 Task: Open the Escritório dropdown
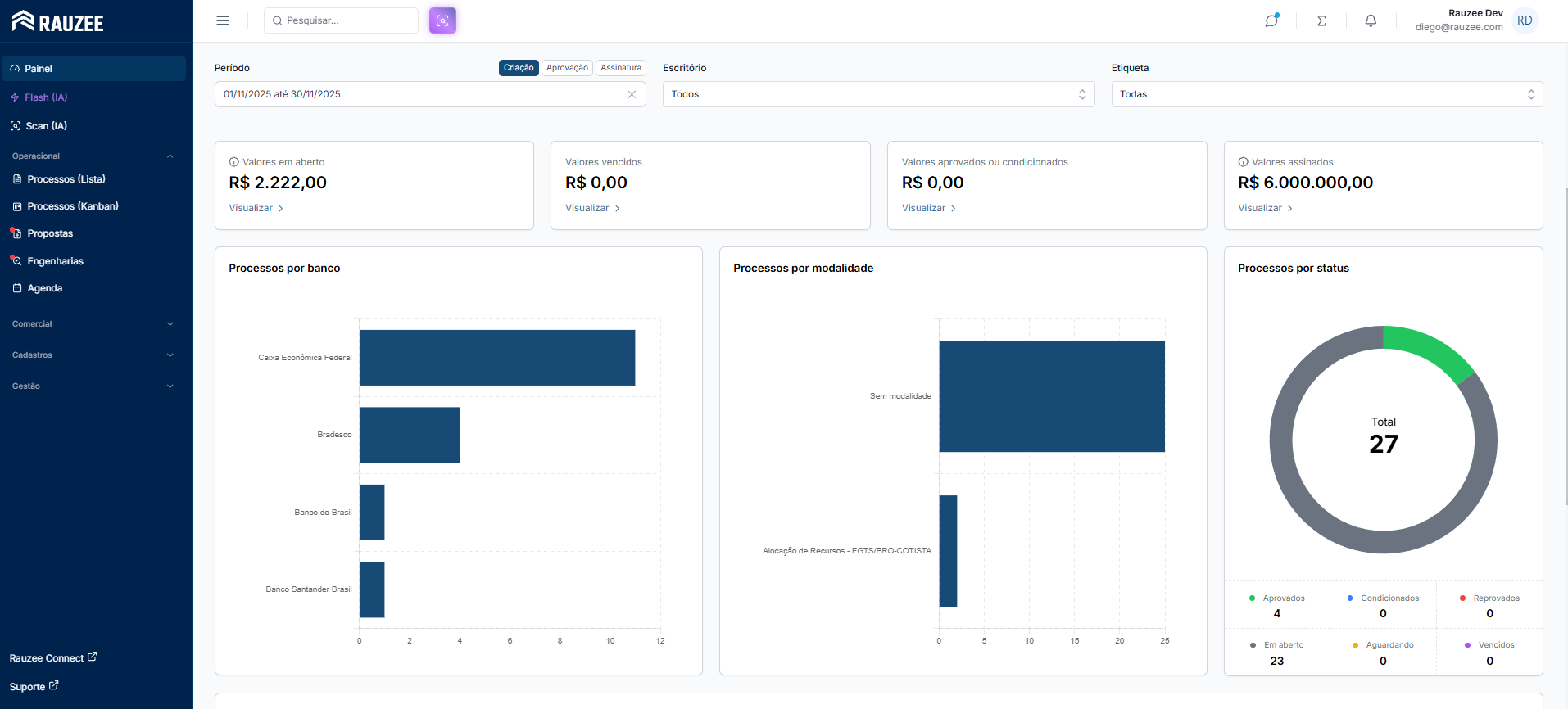(x=878, y=94)
